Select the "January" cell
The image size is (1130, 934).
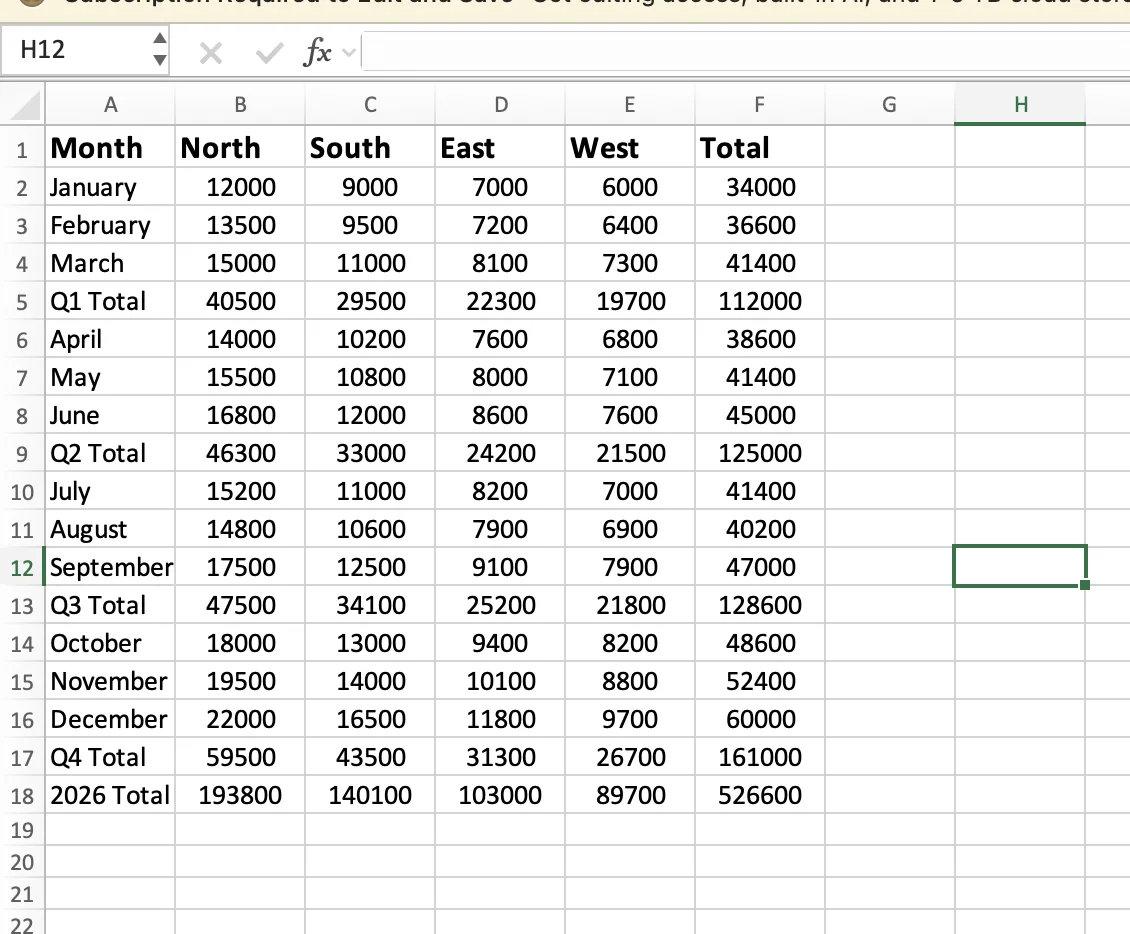click(x=110, y=187)
